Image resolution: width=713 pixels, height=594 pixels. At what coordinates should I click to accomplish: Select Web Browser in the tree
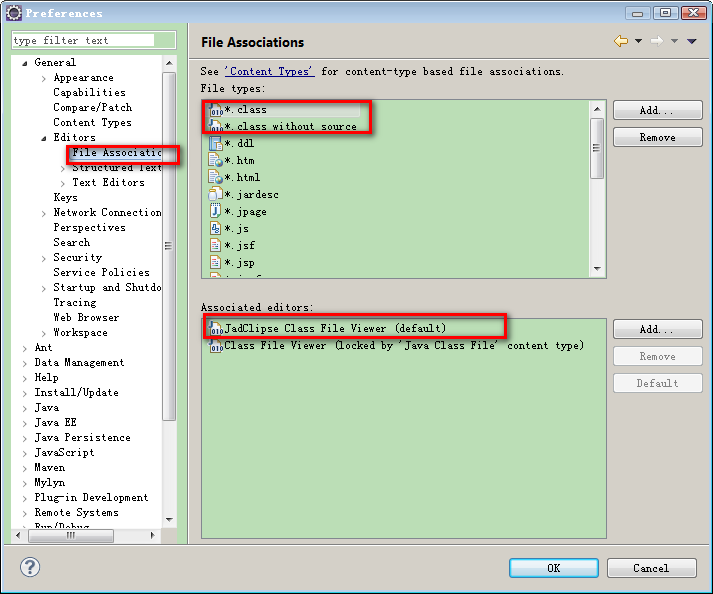coord(86,317)
